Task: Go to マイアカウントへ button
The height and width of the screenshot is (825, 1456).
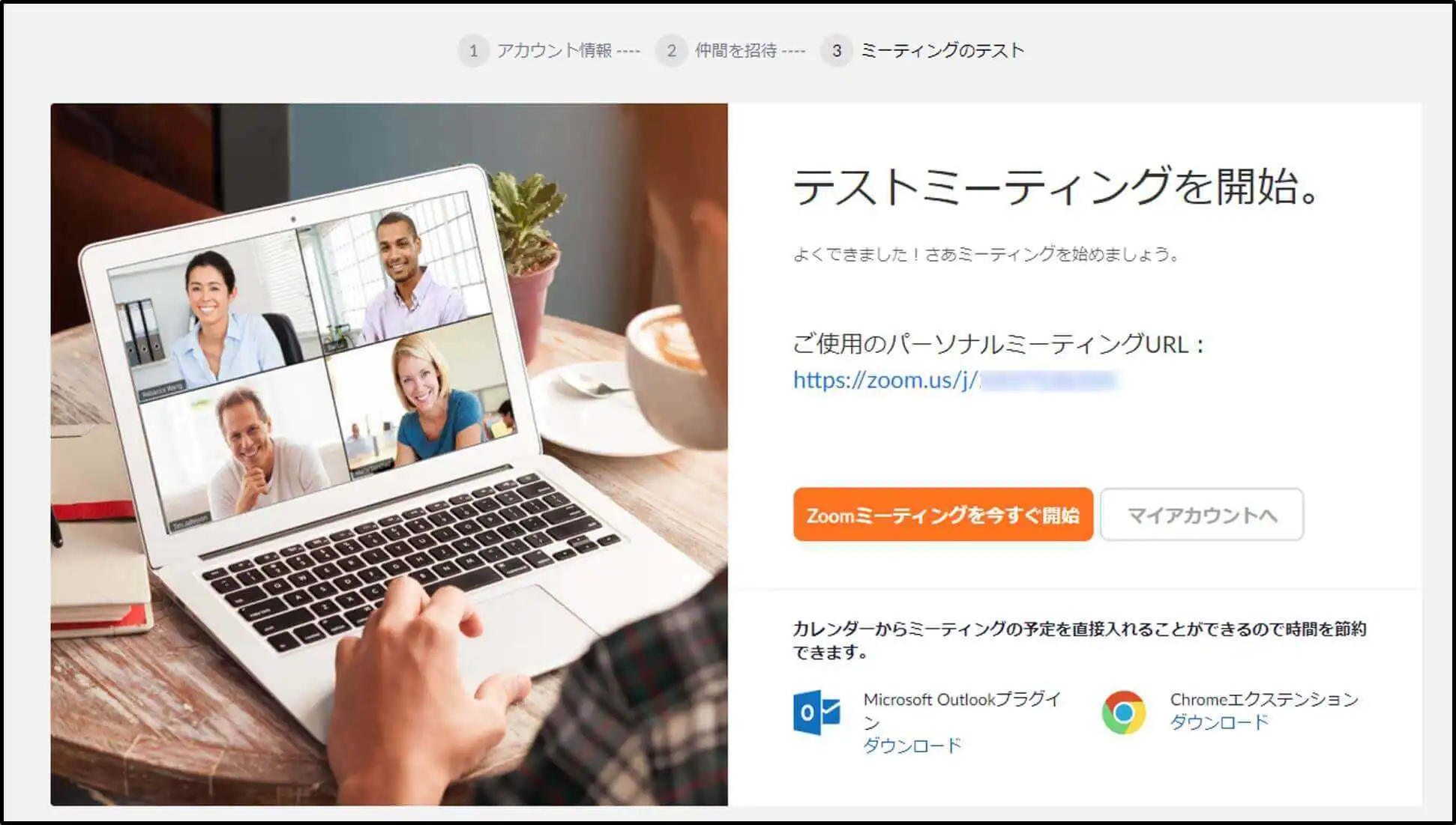Action: click(x=1202, y=515)
